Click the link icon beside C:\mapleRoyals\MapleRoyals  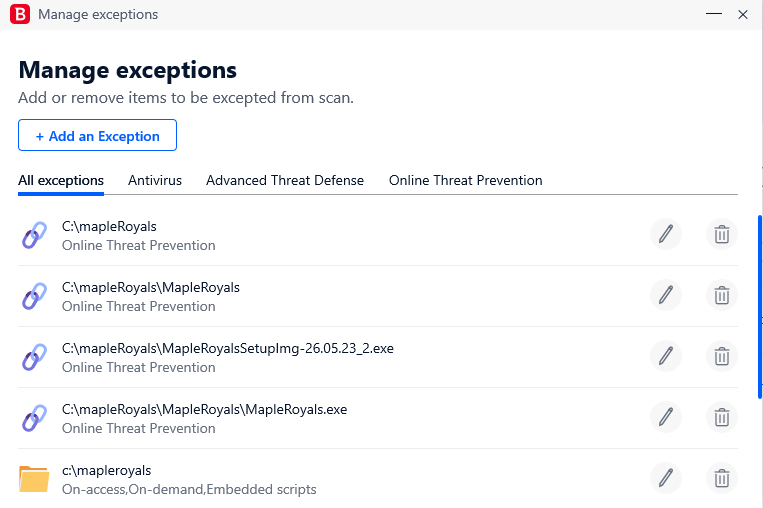click(34, 296)
